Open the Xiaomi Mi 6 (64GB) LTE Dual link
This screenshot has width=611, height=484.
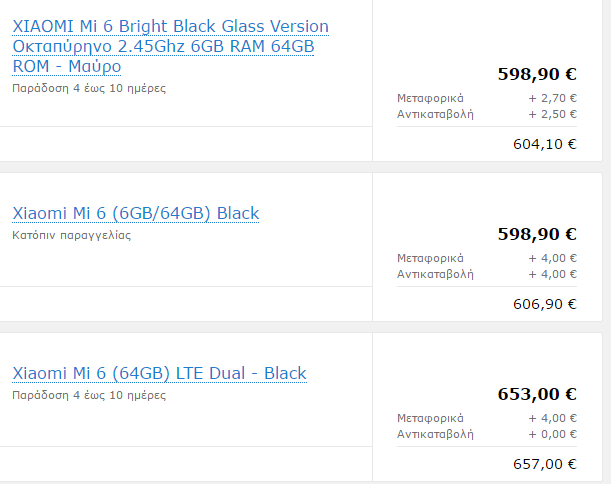(159, 373)
